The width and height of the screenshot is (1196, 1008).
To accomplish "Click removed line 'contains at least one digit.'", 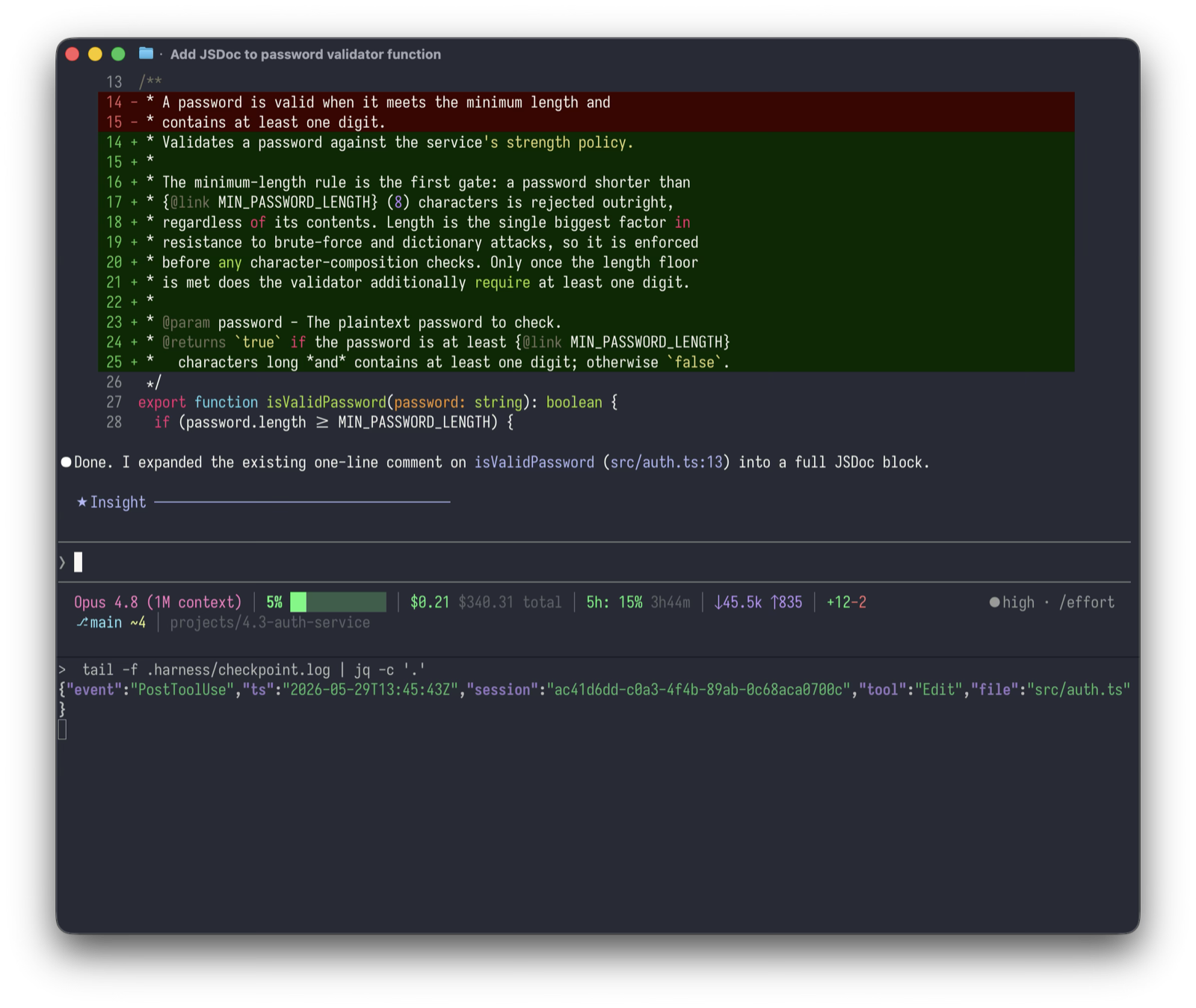I will pos(586,123).
